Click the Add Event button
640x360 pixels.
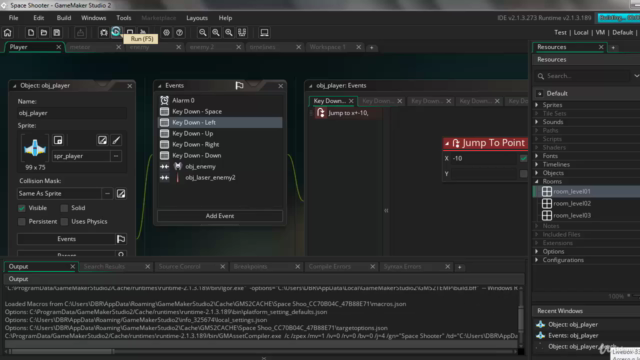[x=220, y=216]
